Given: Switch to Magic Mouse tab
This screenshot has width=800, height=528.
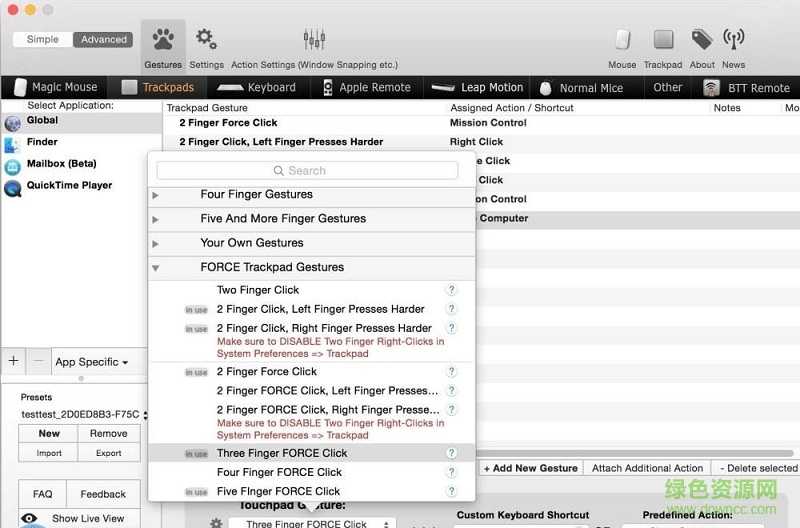Looking at the screenshot, I should pos(55,87).
